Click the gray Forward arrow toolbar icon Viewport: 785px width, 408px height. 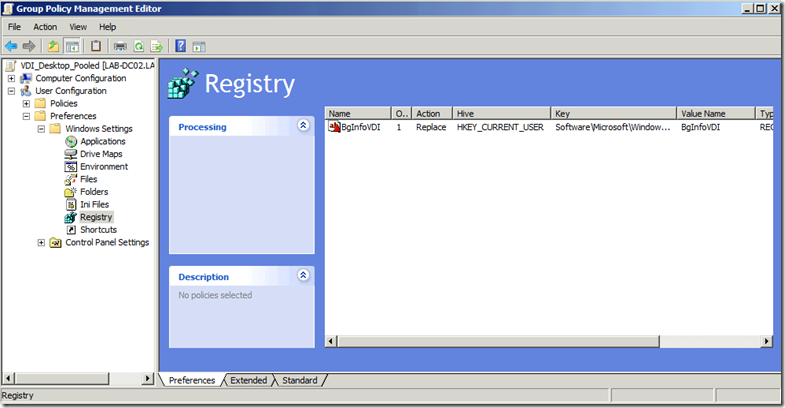point(29,47)
